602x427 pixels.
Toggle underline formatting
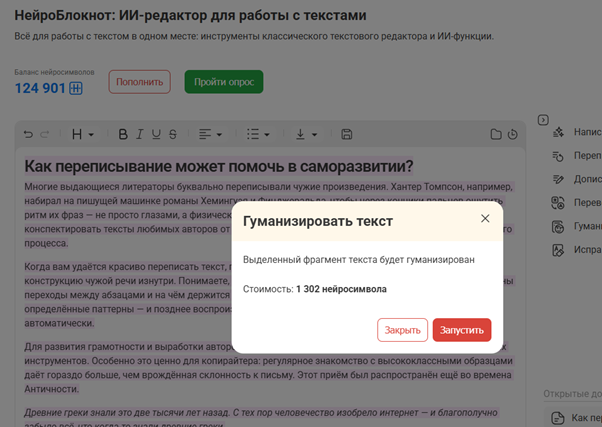(x=156, y=134)
